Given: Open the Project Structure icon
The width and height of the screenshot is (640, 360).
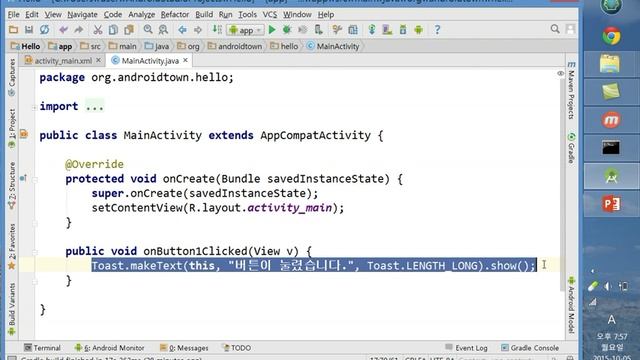Looking at the screenshot, I should (x=353, y=30).
